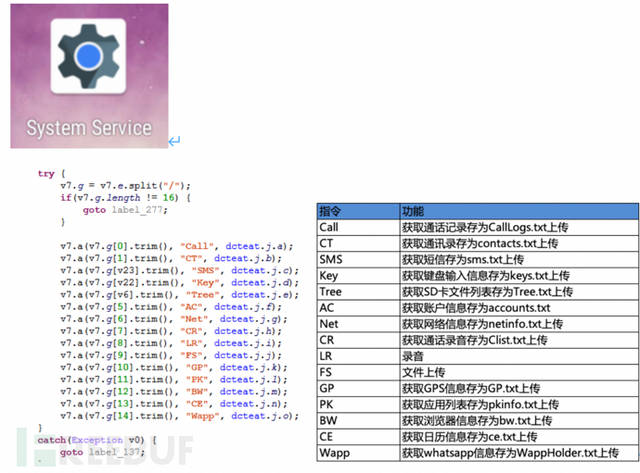Click the code line with "Net" string

click(174, 319)
